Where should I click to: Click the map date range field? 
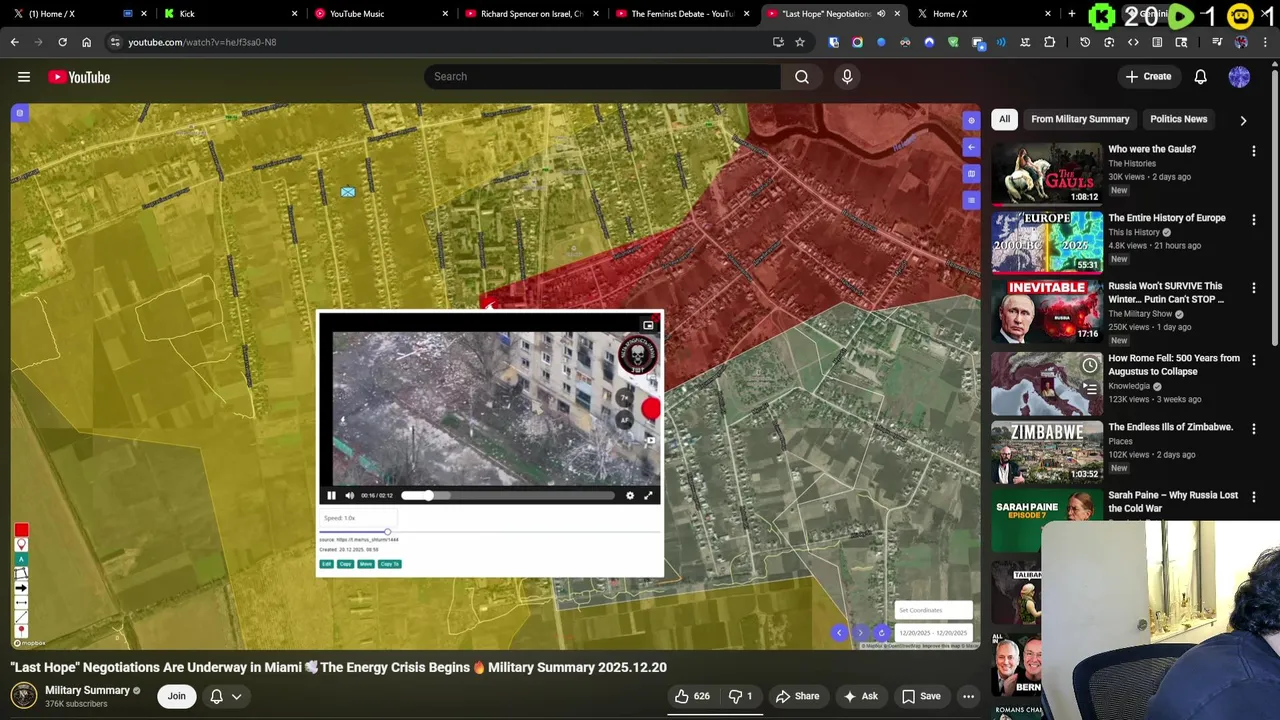click(933, 632)
